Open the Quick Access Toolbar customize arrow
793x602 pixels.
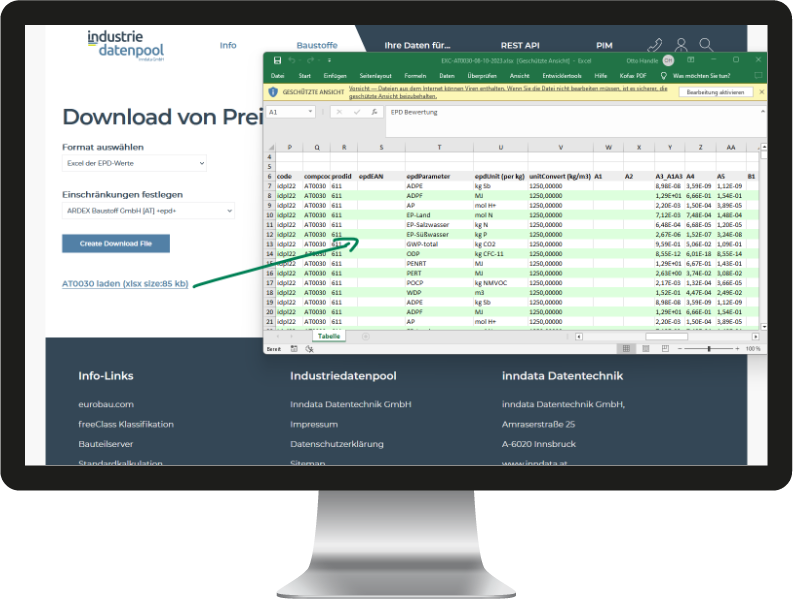(x=329, y=60)
